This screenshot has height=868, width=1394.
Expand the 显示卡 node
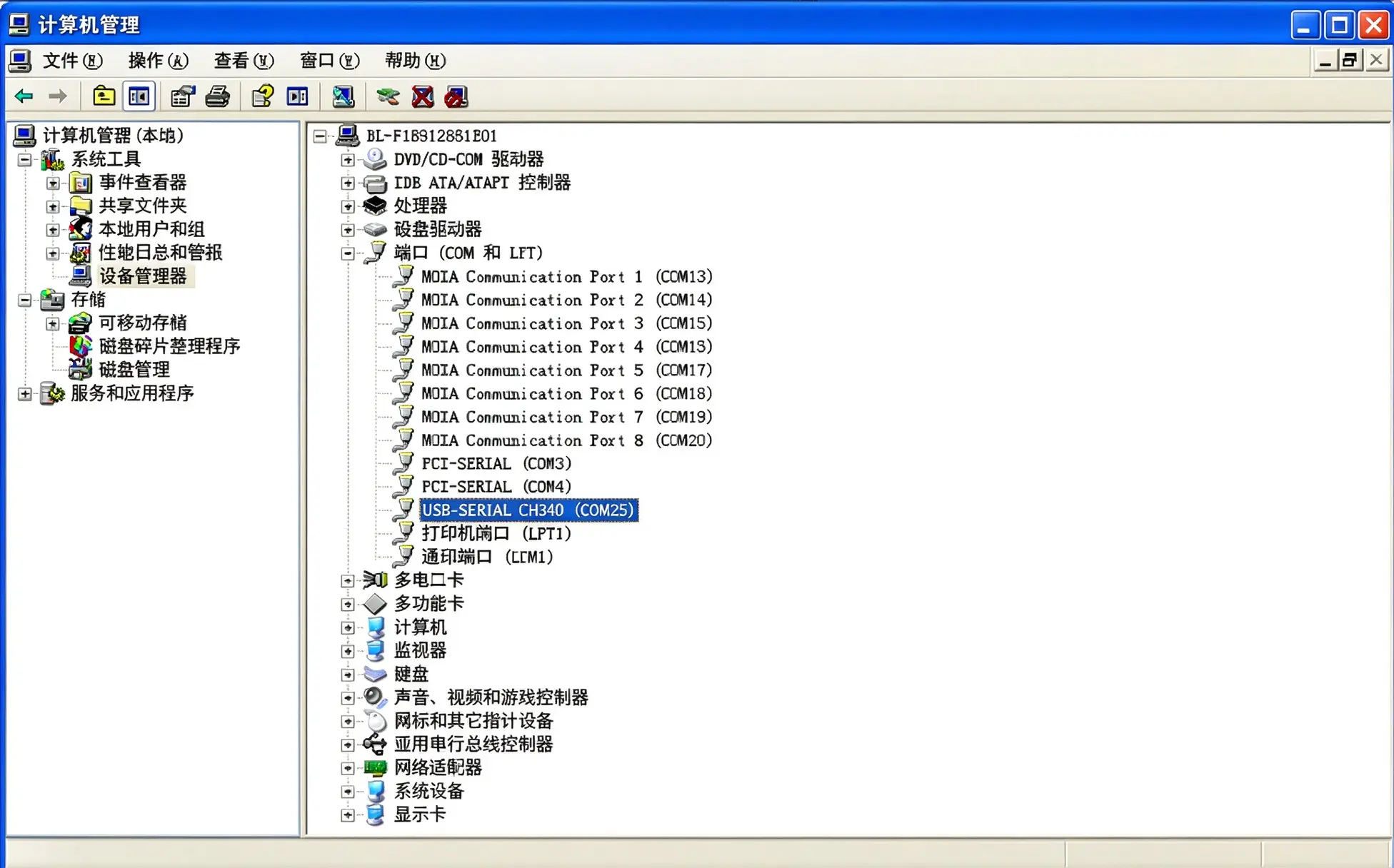[348, 815]
